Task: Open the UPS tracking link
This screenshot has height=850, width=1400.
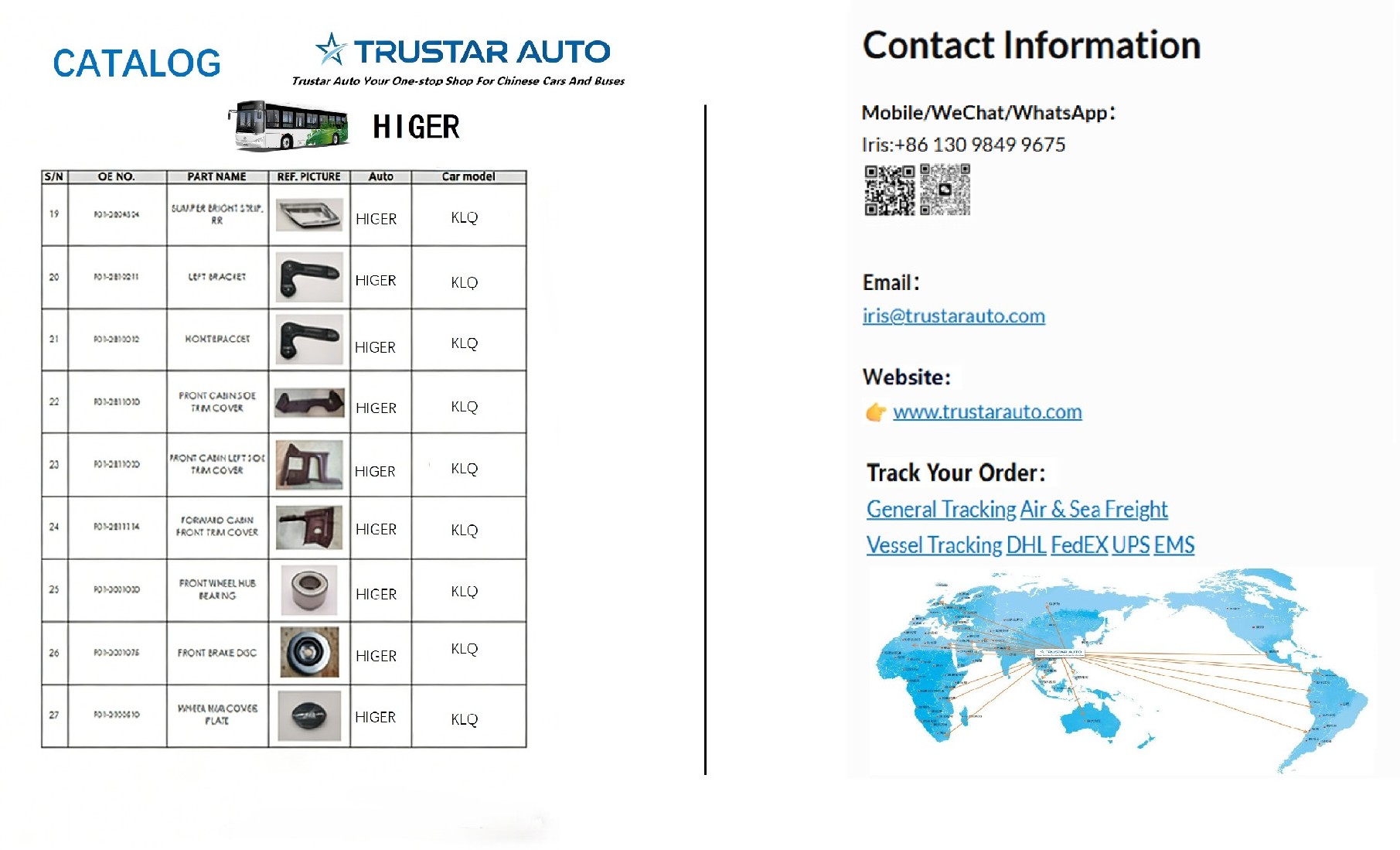Action: tap(1131, 545)
